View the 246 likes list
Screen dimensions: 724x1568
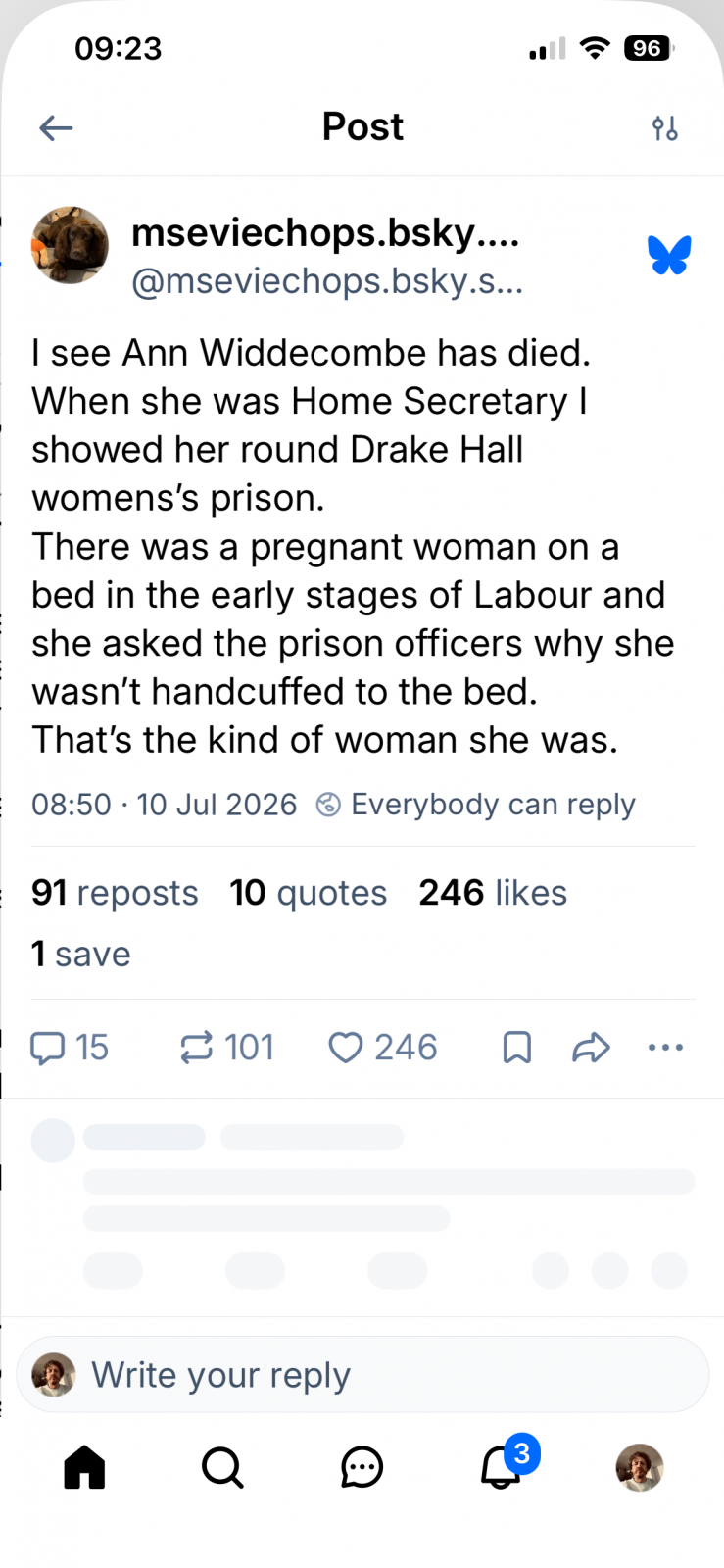[x=493, y=893]
